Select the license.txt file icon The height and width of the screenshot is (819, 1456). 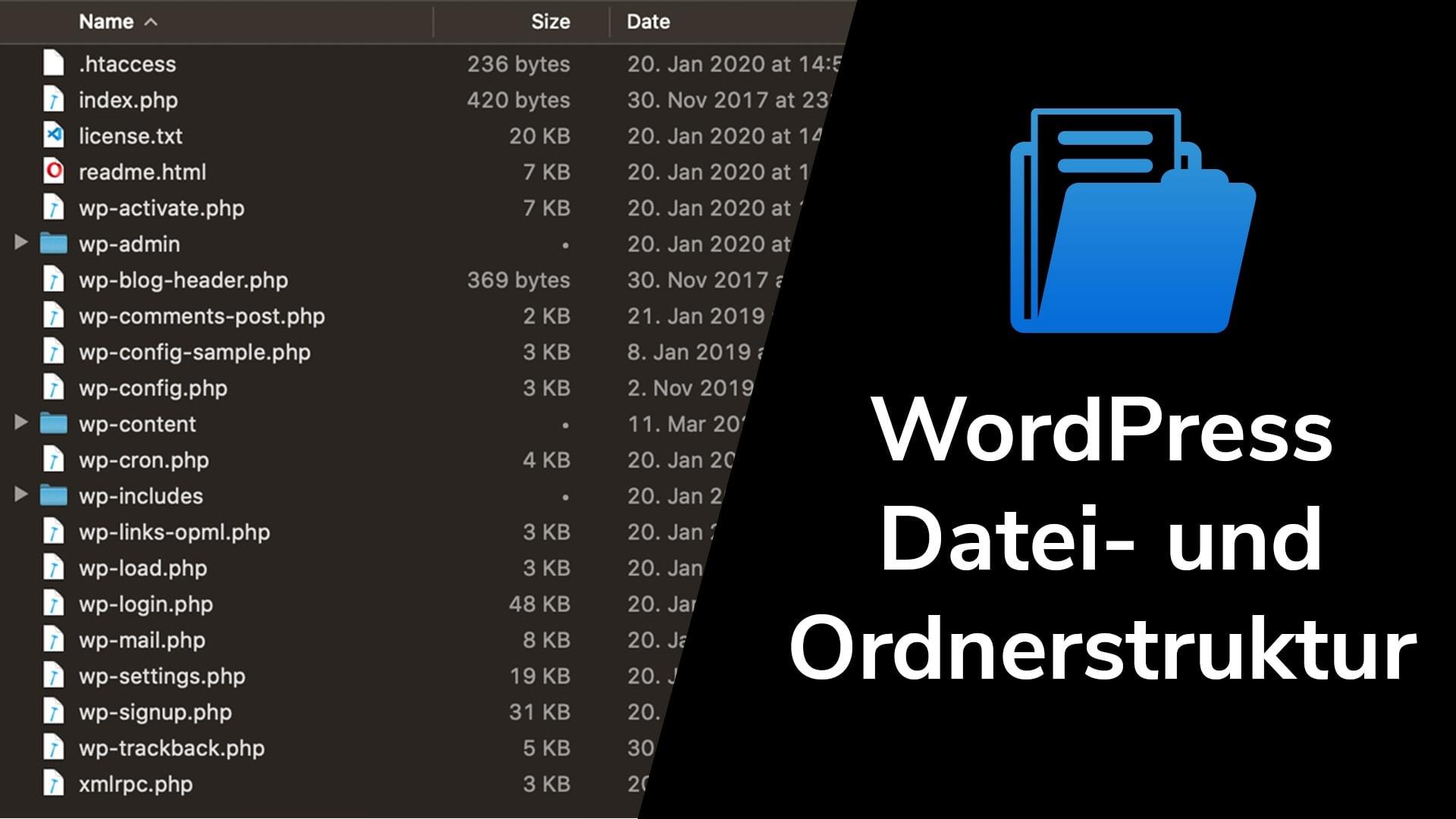tap(52, 135)
